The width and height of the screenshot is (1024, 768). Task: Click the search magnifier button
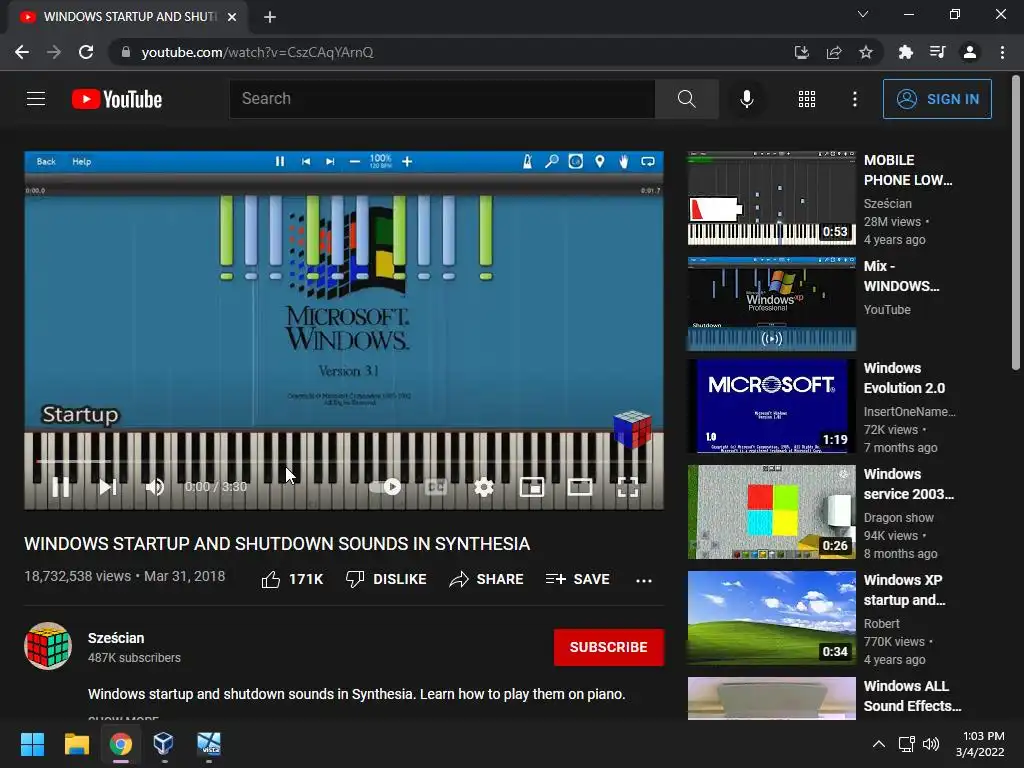click(686, 99)
